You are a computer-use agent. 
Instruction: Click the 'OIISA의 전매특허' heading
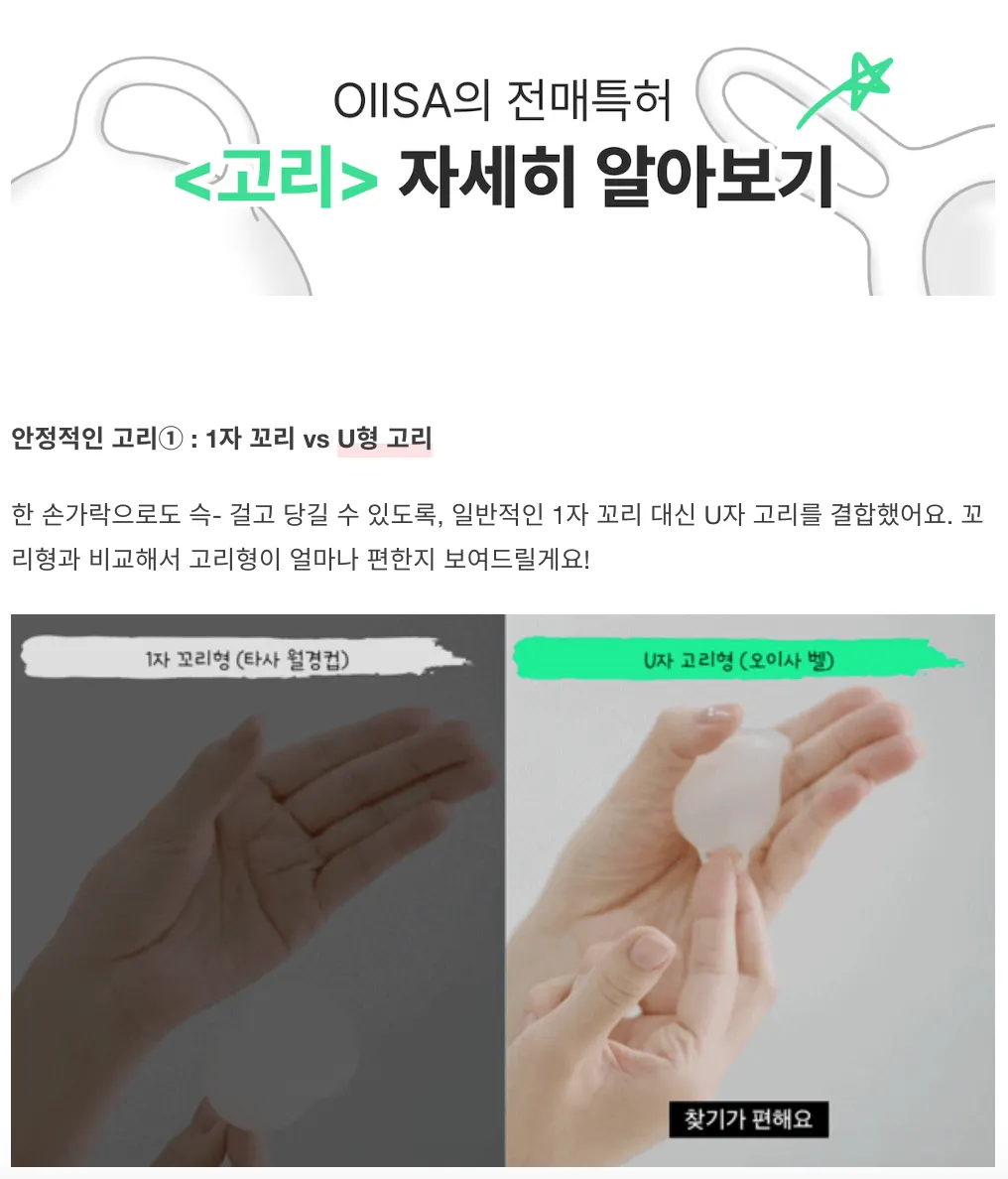[x=502, y=99]
